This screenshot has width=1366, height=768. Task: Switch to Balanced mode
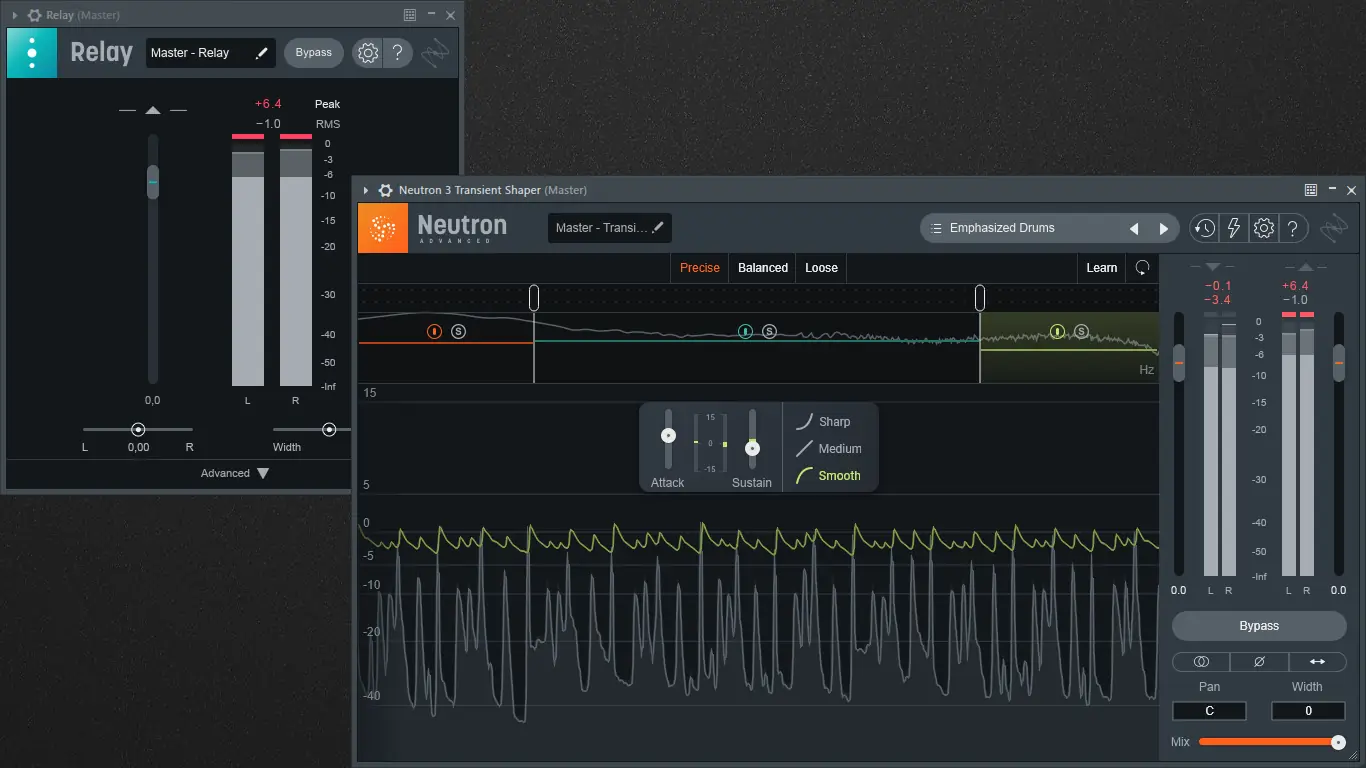[763, 268]
